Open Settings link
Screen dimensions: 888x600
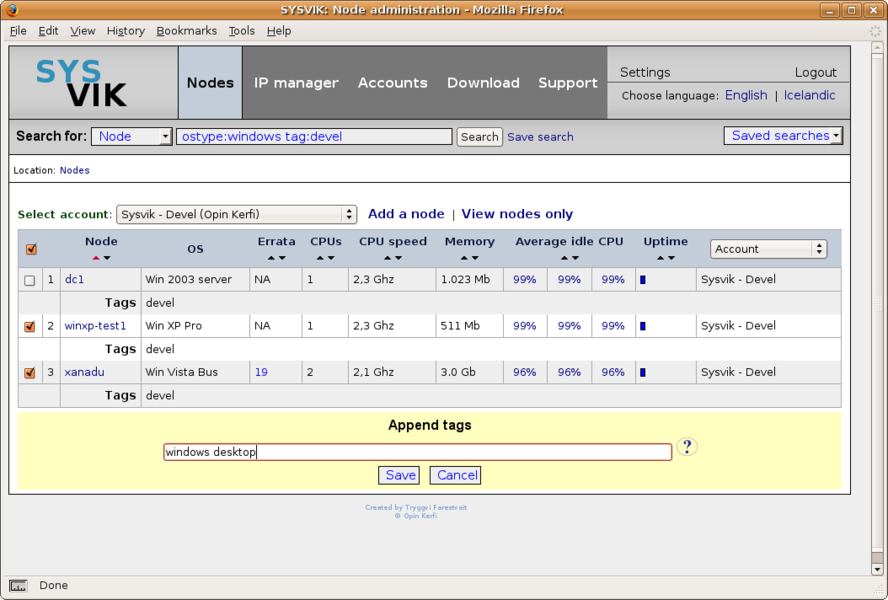645,72
